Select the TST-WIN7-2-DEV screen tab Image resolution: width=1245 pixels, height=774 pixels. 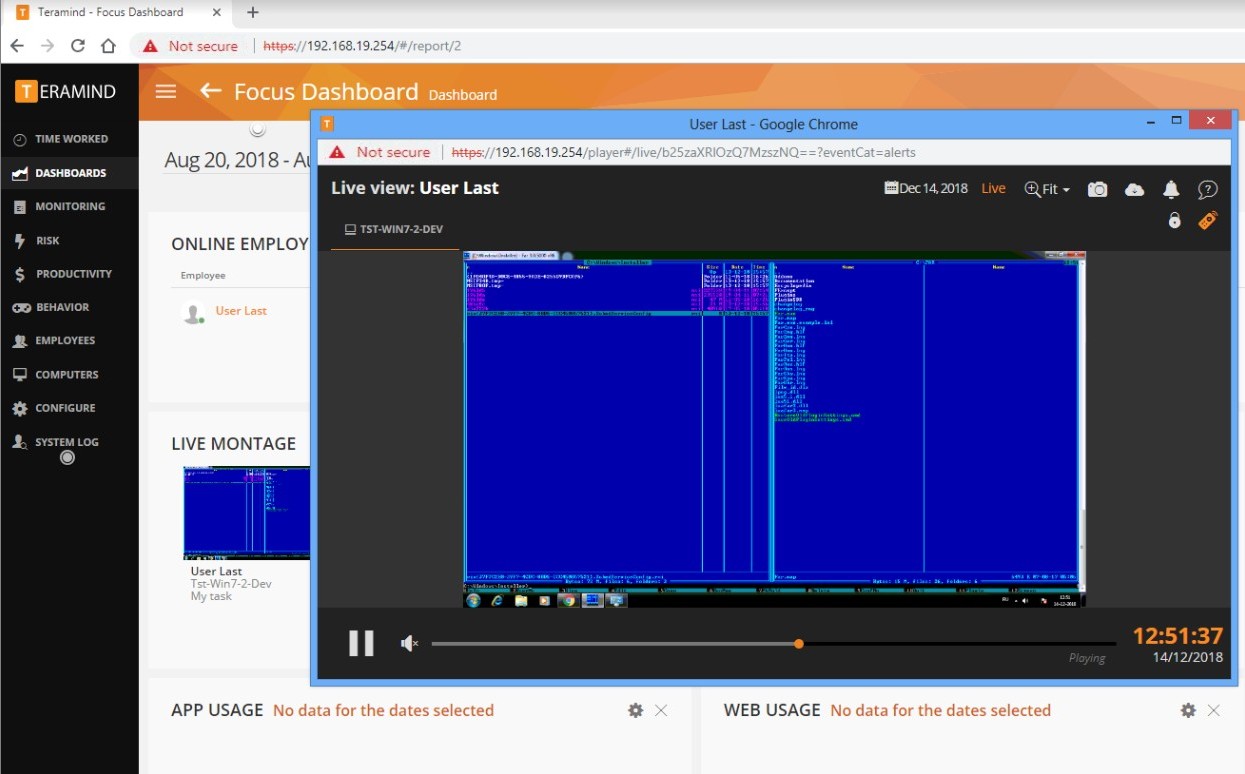[394, 229]
